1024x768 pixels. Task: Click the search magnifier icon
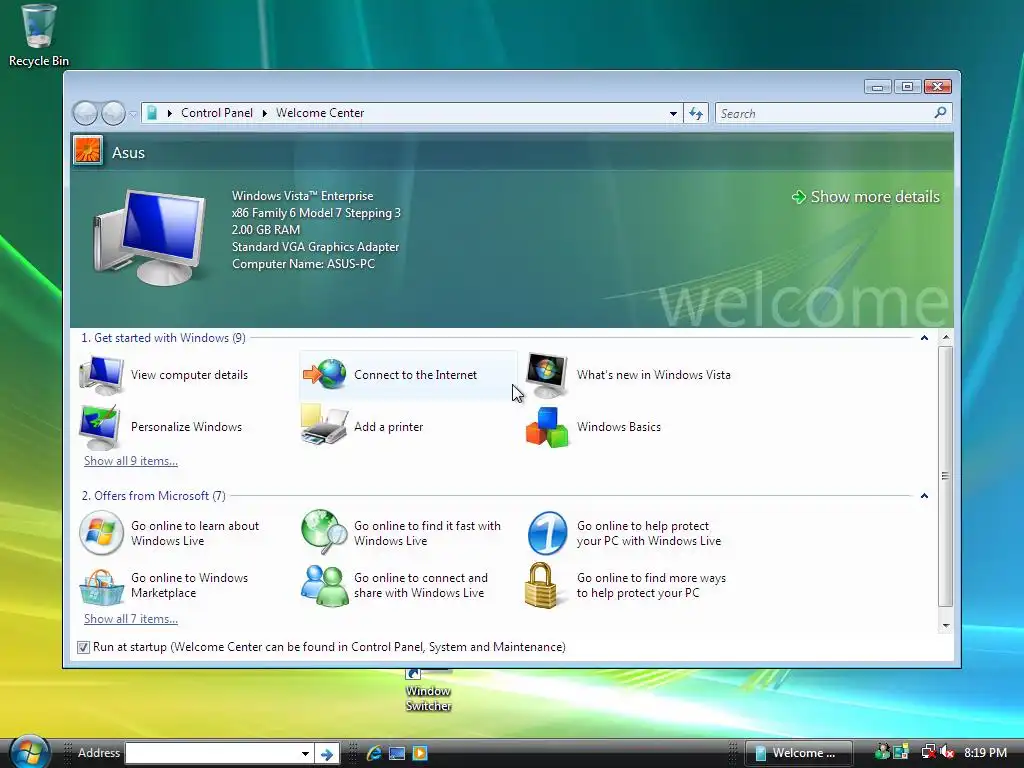(x=940, y=113)
